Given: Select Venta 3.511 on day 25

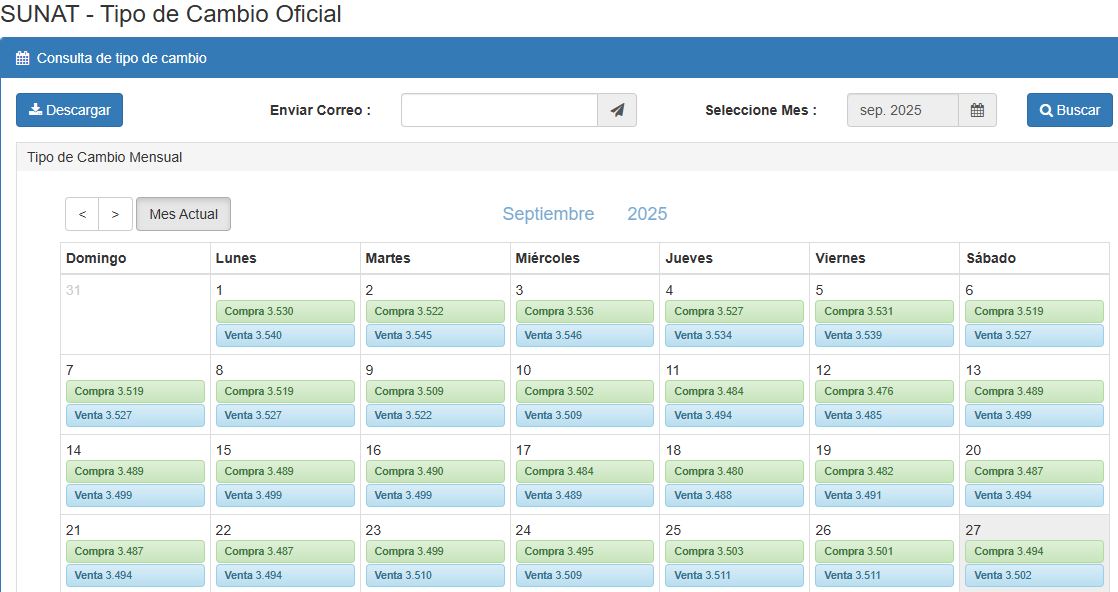Looking at the screenshot, I should (734, 575).
